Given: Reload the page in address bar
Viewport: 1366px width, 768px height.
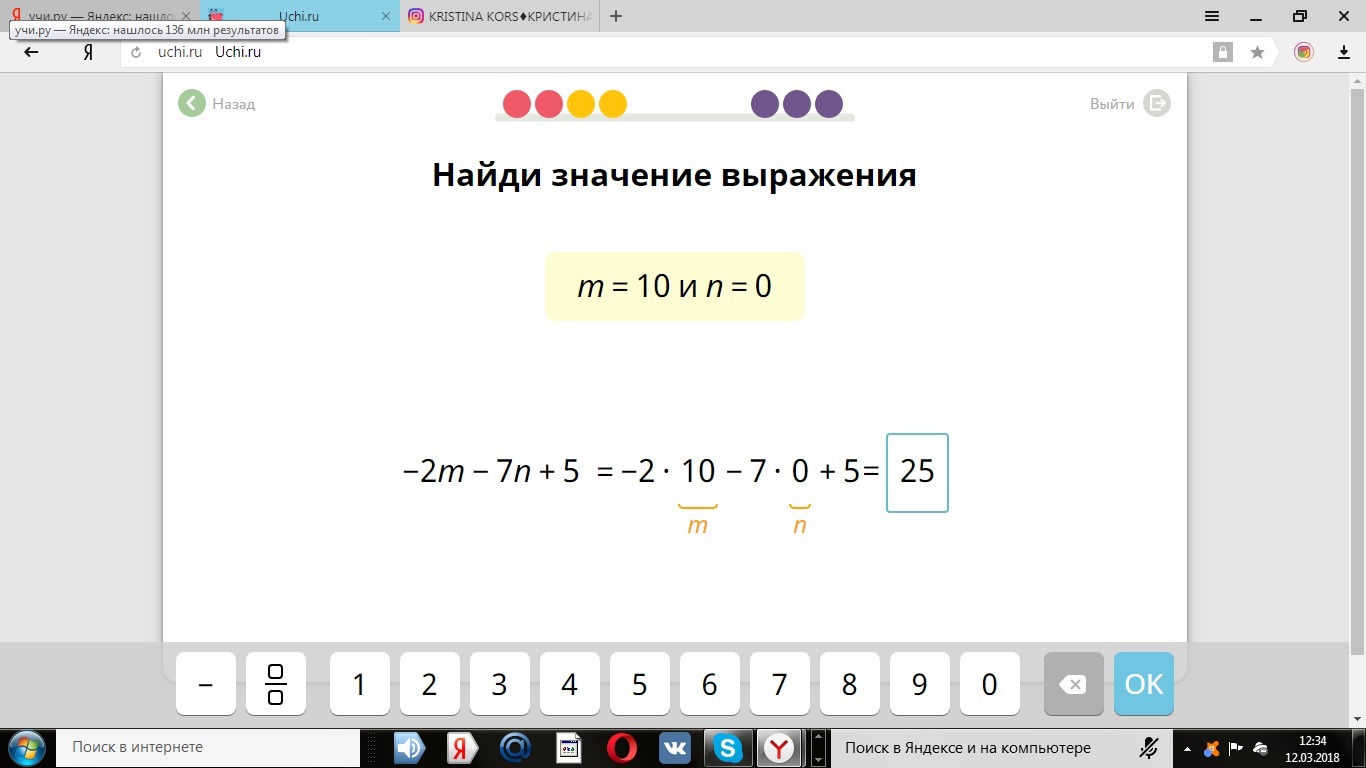Looking at the screenshot, I should pos(136,52).
